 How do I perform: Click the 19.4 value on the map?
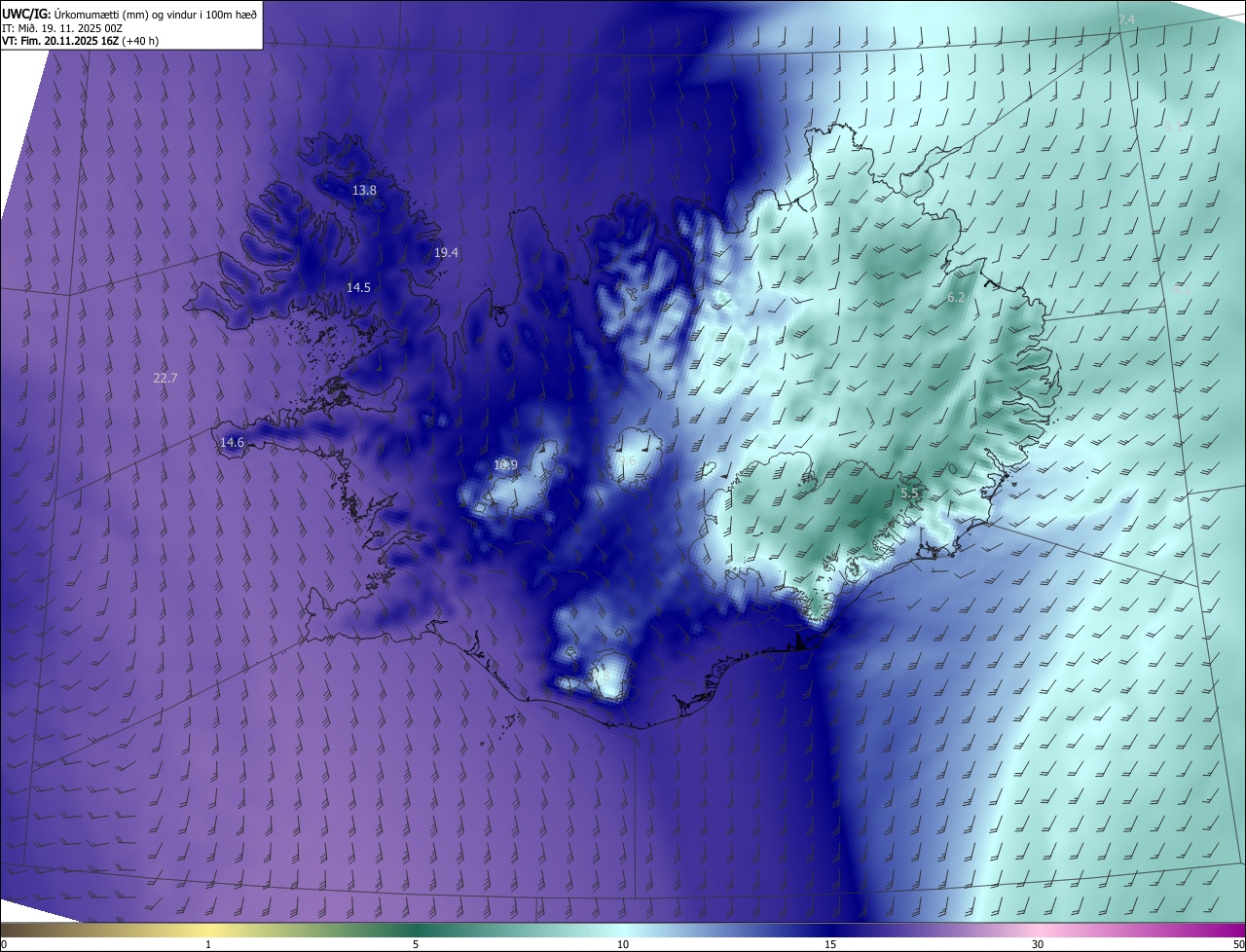tap(446, 252)
